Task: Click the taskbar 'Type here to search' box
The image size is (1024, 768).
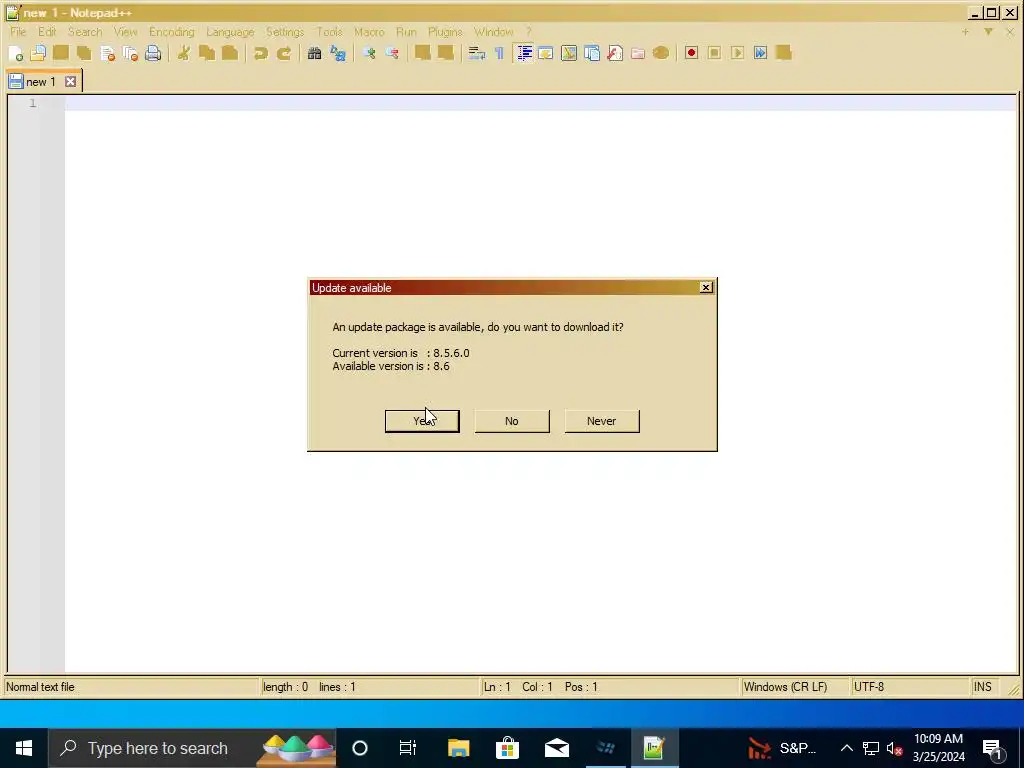Action: click(192, 748)
